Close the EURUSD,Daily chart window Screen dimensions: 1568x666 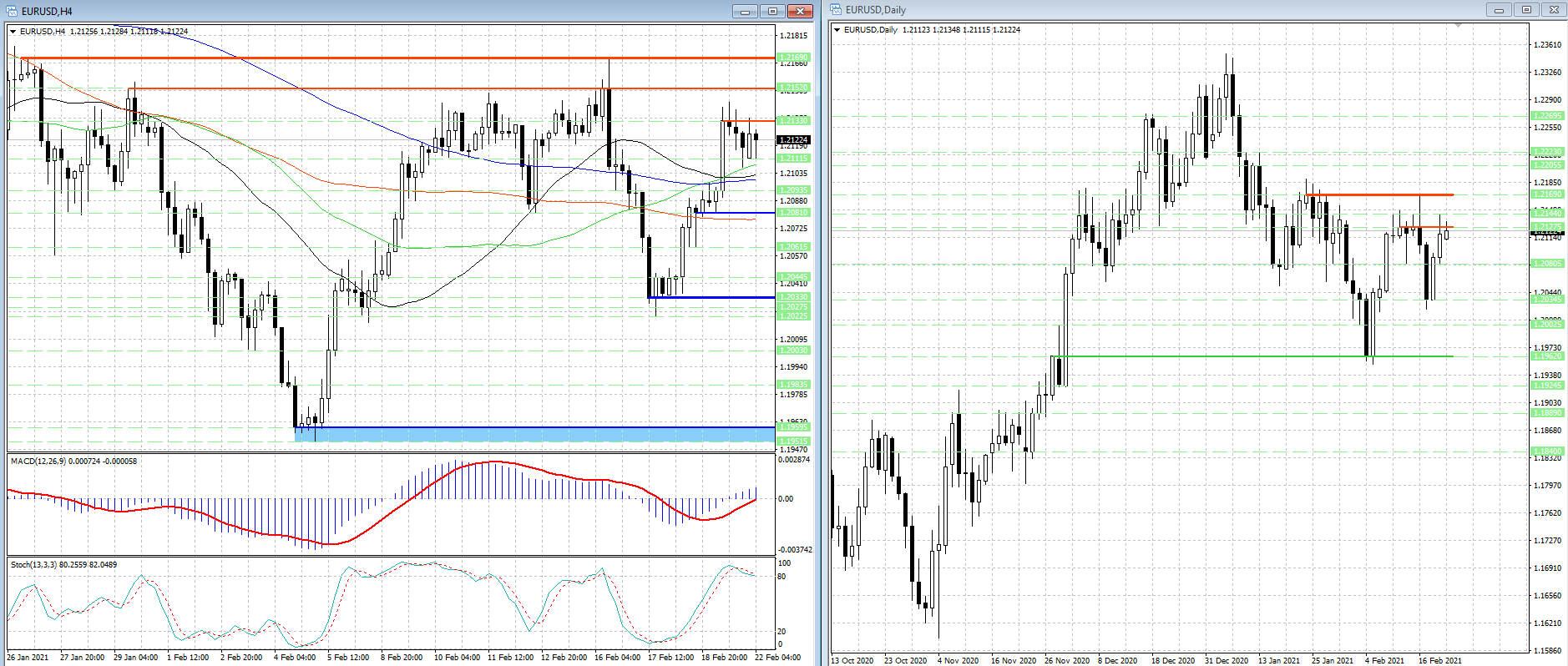click(1554, 10)
